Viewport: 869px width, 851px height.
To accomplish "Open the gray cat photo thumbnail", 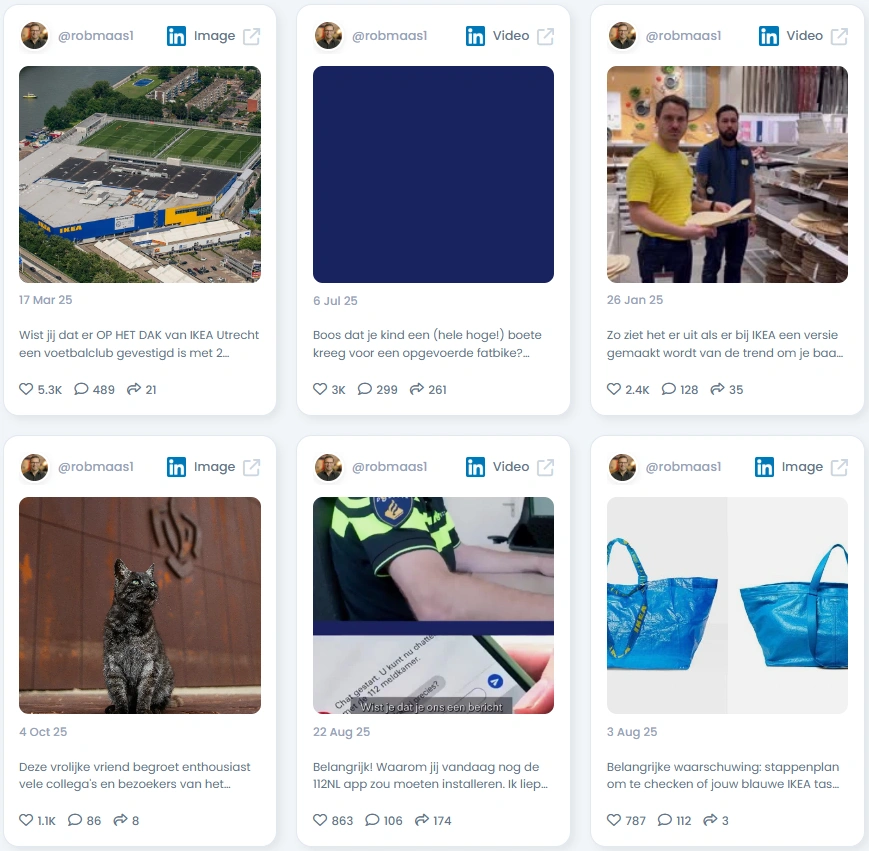I will pyautogui.click(x=140, y=606).
